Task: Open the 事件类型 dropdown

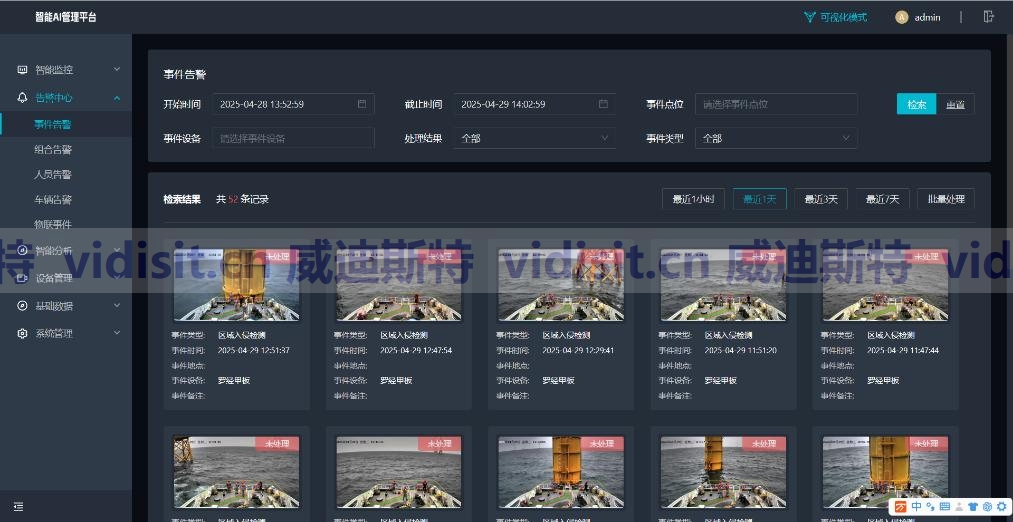Action: pyautogui.click(x=776, y=138)
